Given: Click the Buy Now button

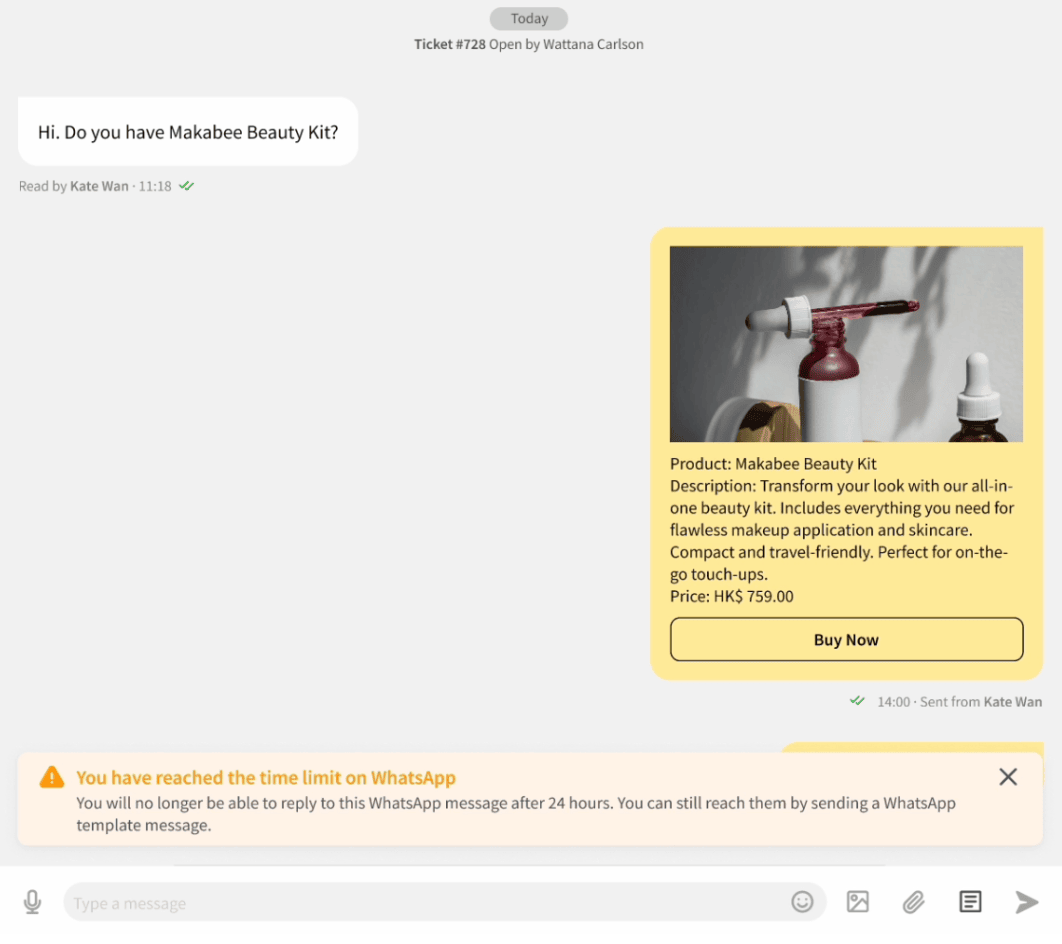Looking at the screenshot, I should (x=846, y=639).
